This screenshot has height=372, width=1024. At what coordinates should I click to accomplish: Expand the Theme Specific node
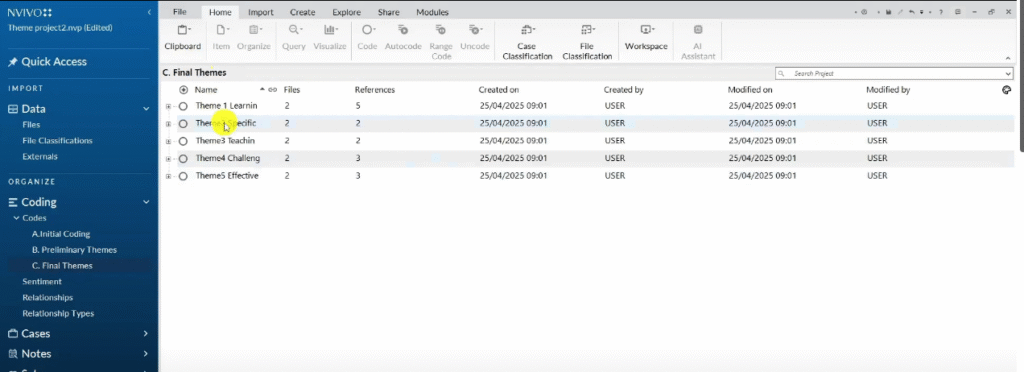168,123
